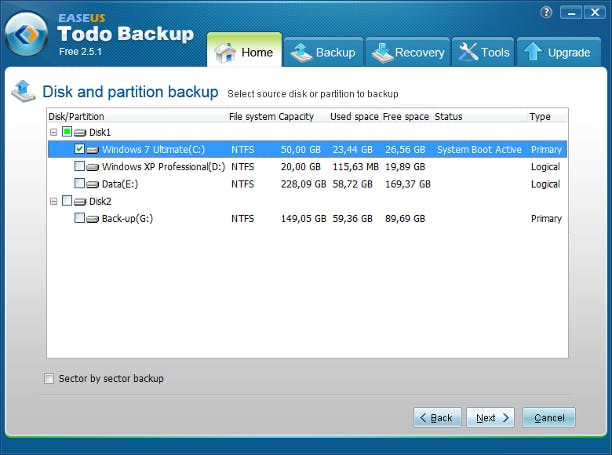Open the Recovery tab
Image resolution: width=612 pixels, height=455 pixels.
408,52
